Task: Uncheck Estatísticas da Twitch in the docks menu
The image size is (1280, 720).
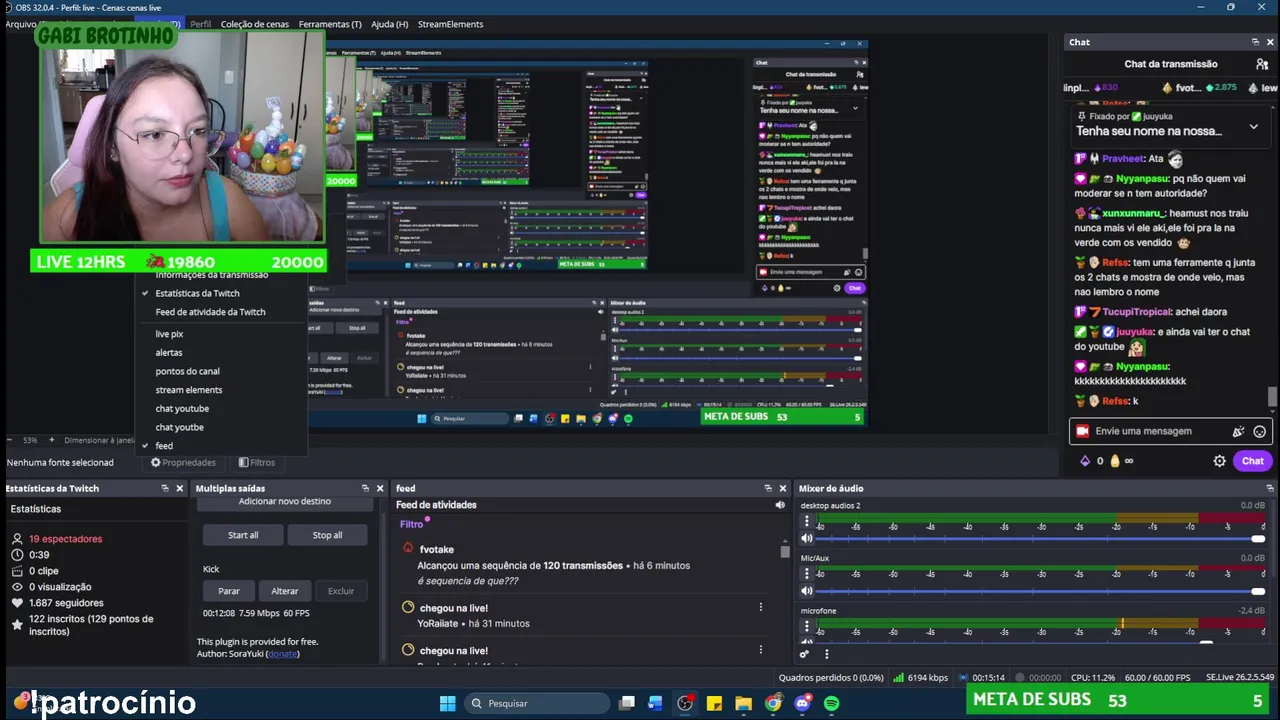Action: [197, 293]
